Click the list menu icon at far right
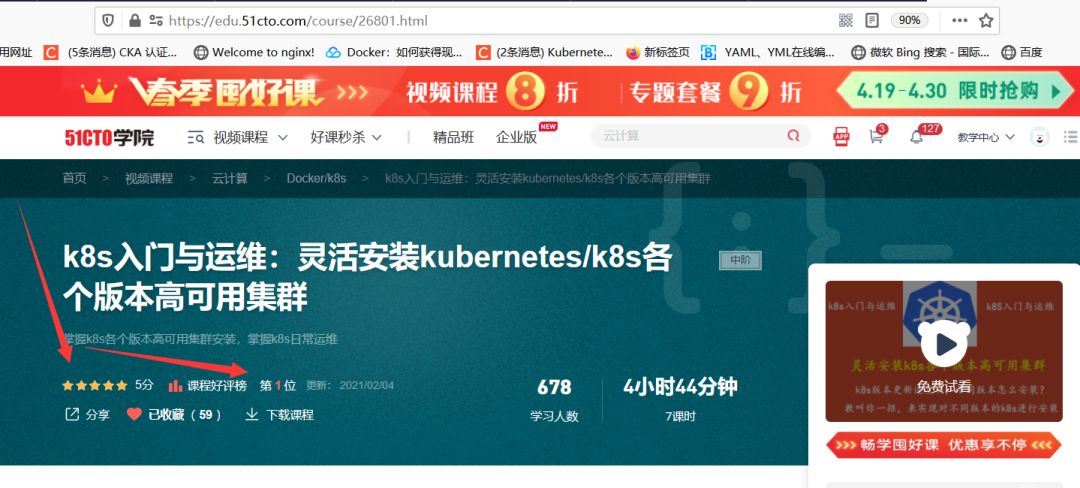This screenshot has width=1080, height=488. [1070, 136]
